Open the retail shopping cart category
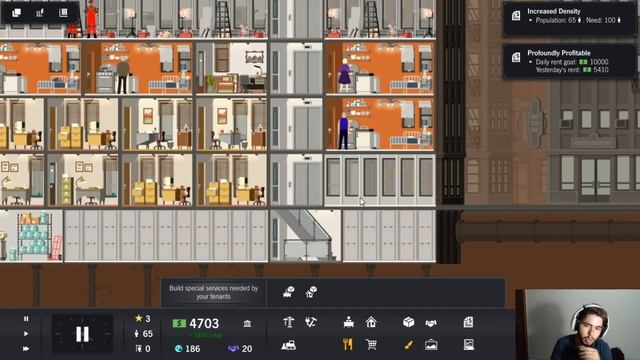This screenshot has height=360, width=640. (371, 344)
